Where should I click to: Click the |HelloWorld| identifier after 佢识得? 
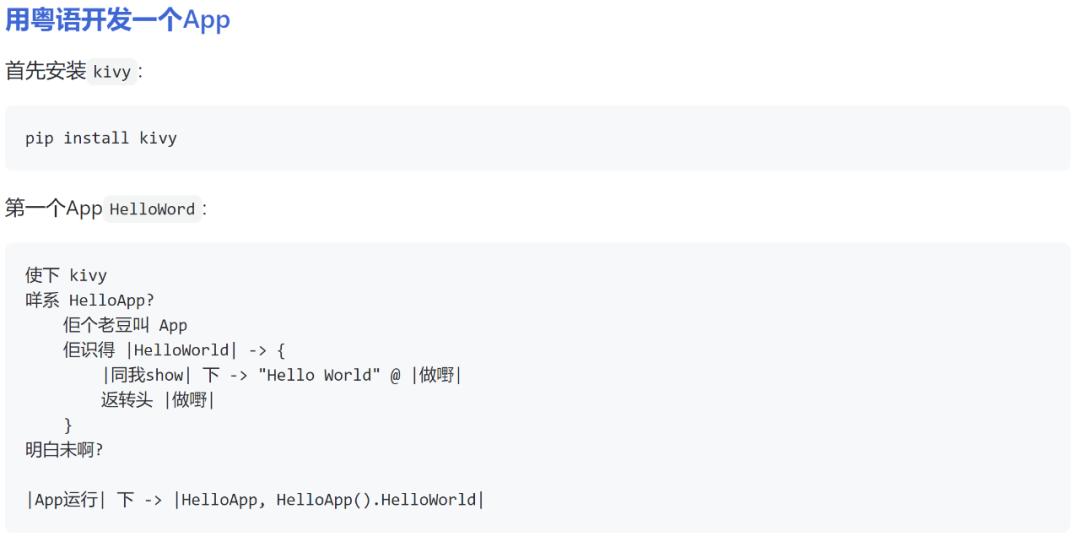click(x=182, y=350)
